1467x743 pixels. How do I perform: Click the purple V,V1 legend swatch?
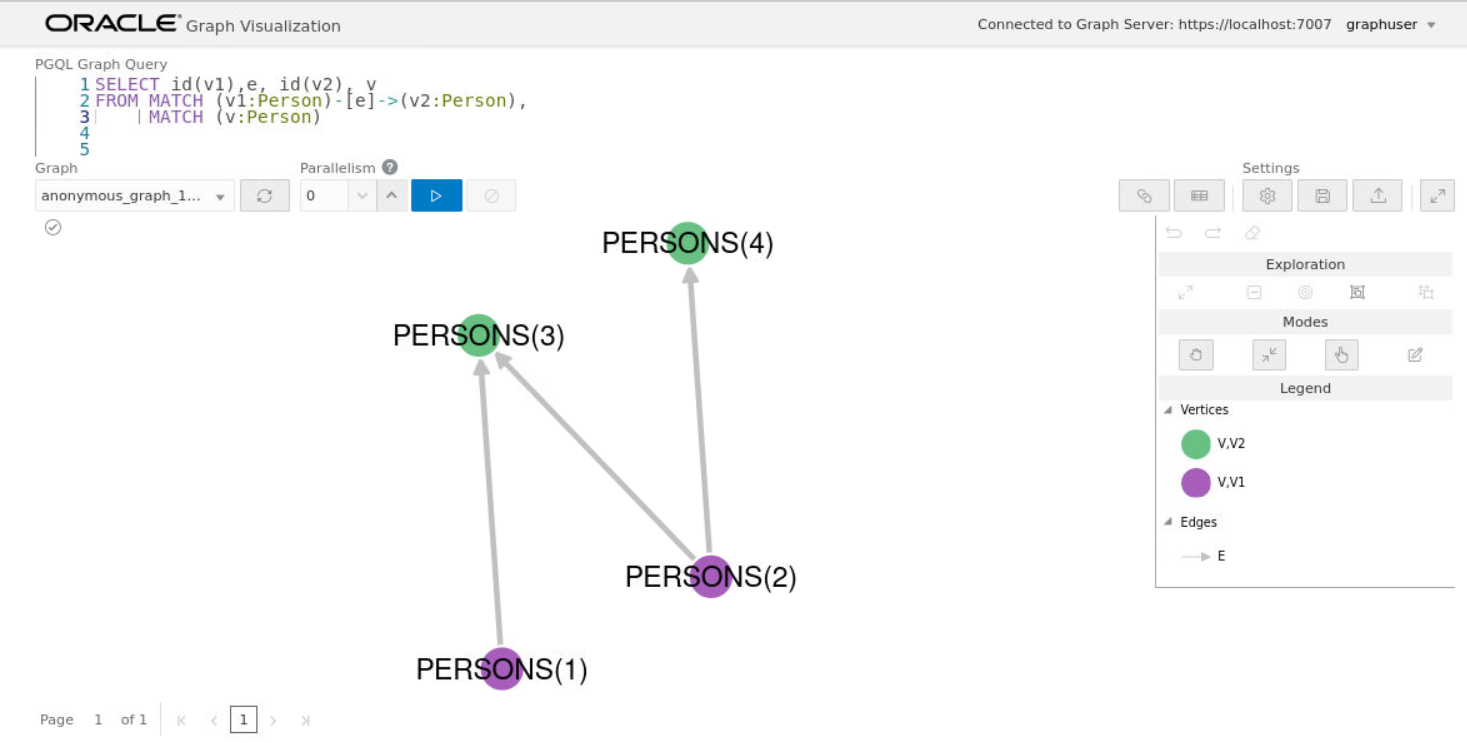coord(1196,483)
